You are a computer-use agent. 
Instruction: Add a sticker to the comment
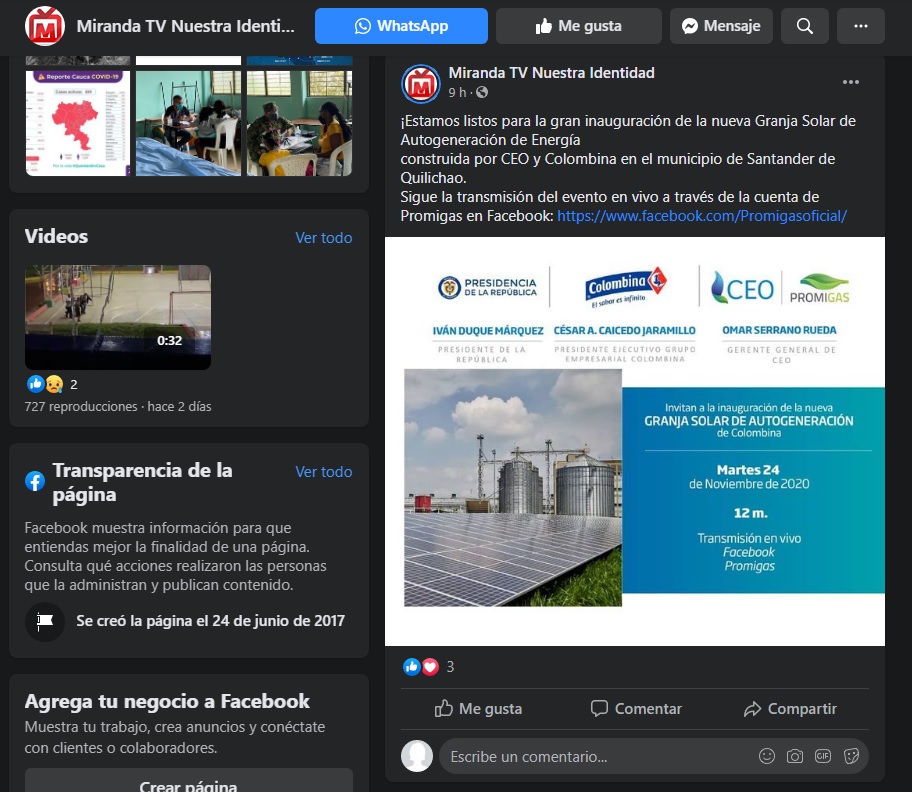(851, 756)
